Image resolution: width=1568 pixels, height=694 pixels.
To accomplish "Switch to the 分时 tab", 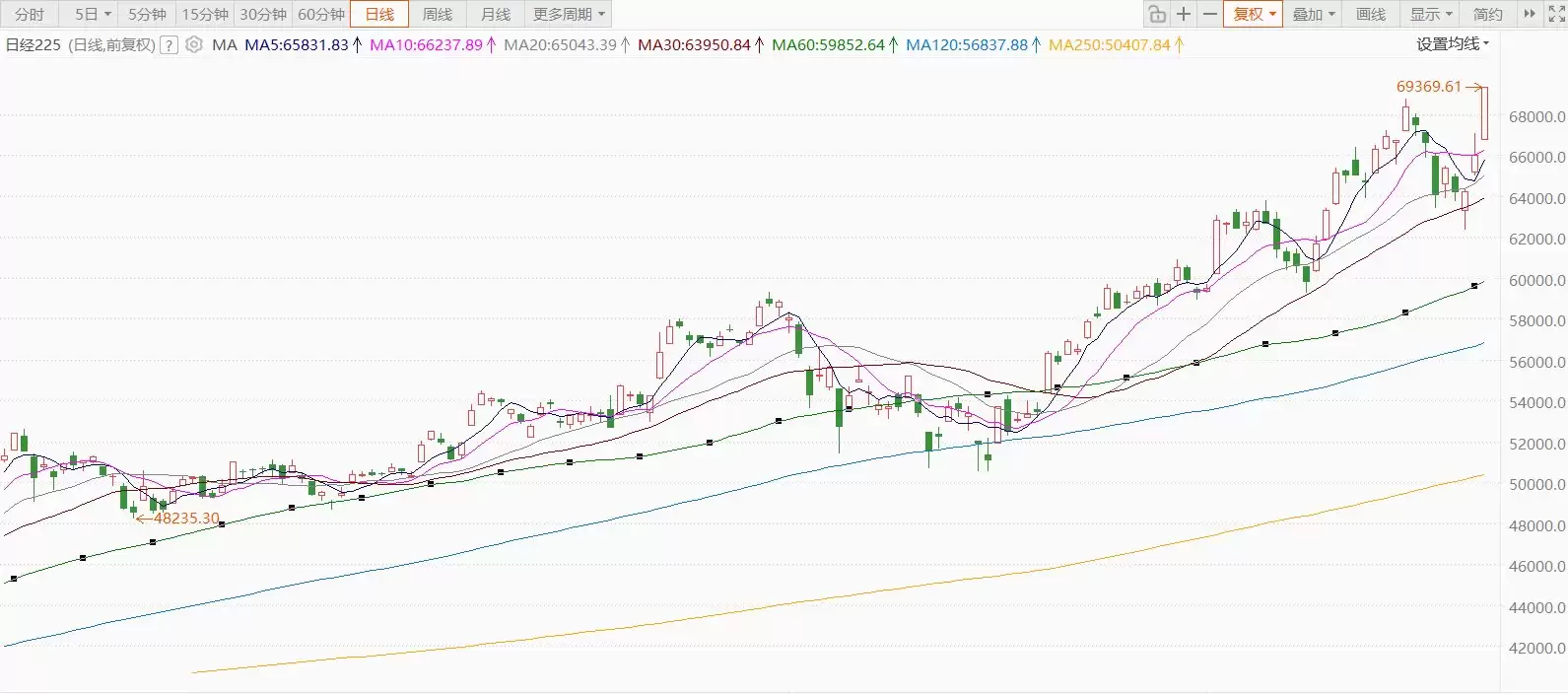I will click(30, 14).
